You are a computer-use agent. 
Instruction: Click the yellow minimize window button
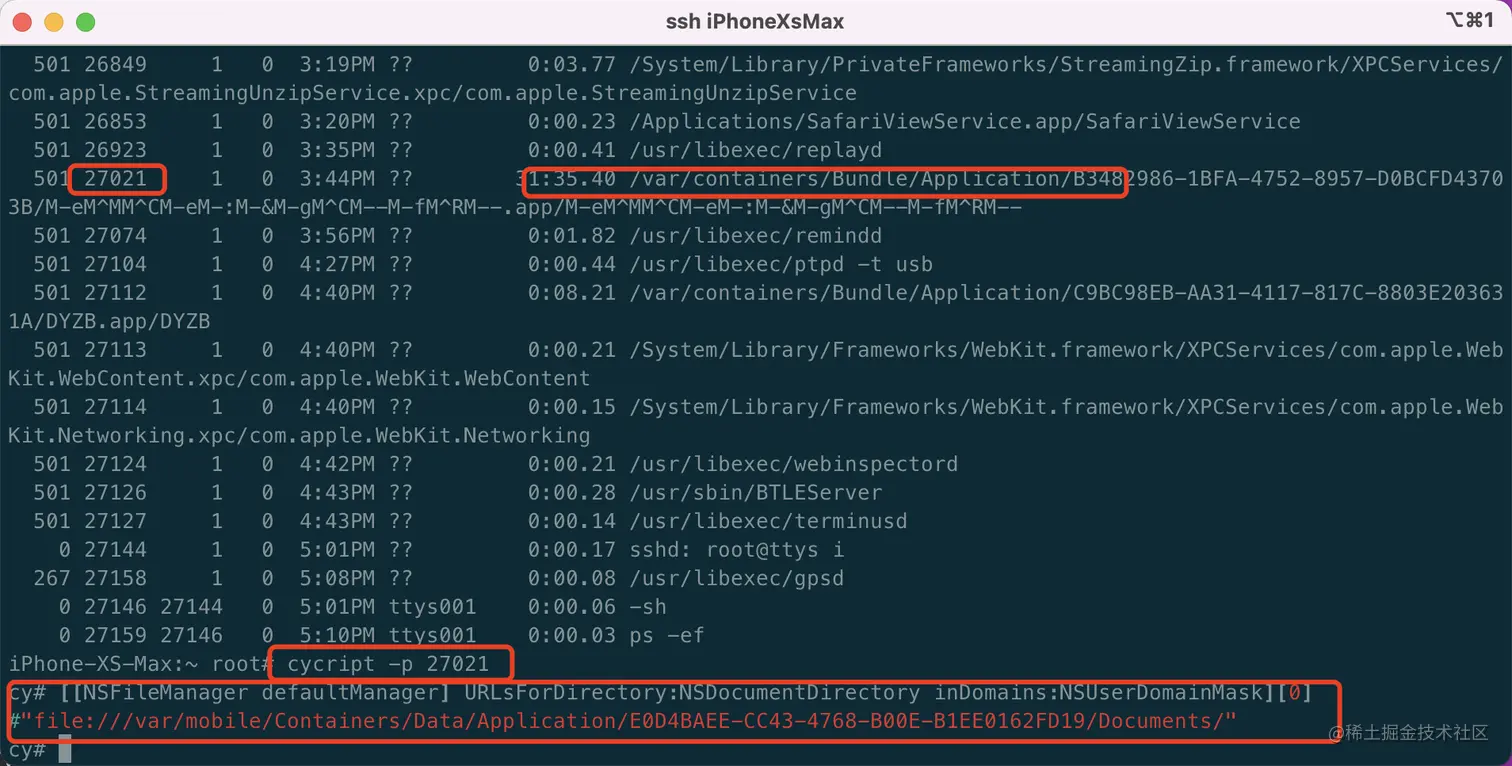point(53,21)
